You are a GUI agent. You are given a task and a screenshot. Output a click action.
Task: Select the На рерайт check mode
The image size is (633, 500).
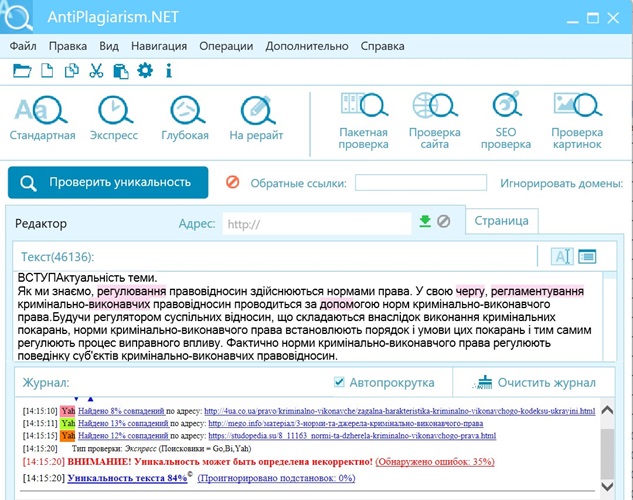point(256,118)
